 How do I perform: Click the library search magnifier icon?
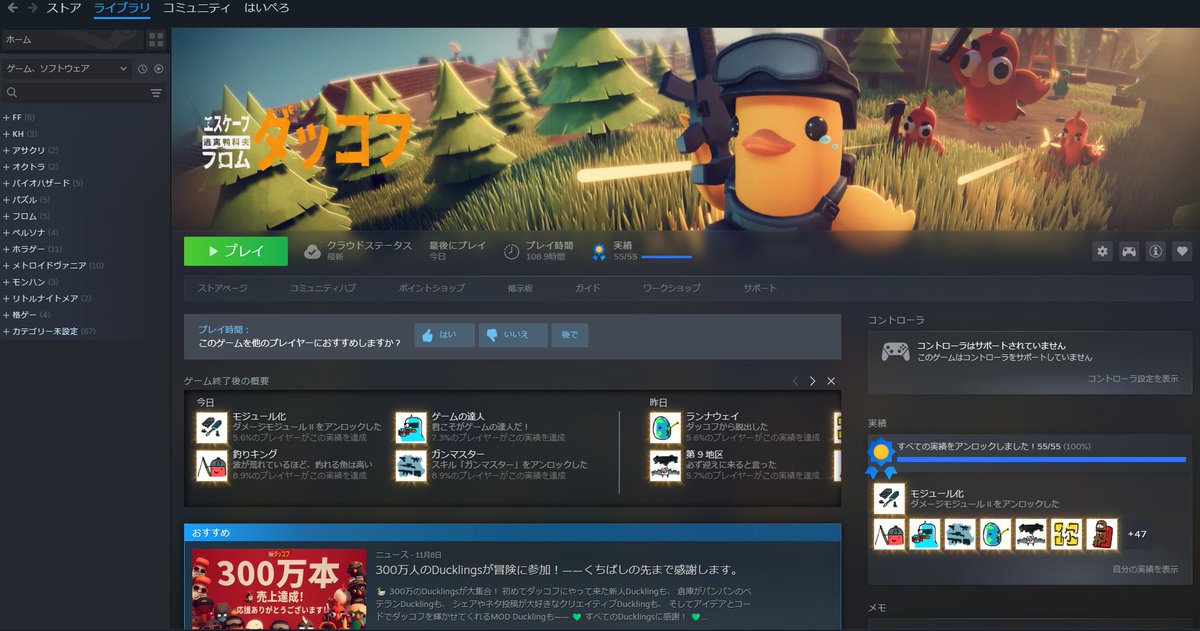[x=12, y=93]
